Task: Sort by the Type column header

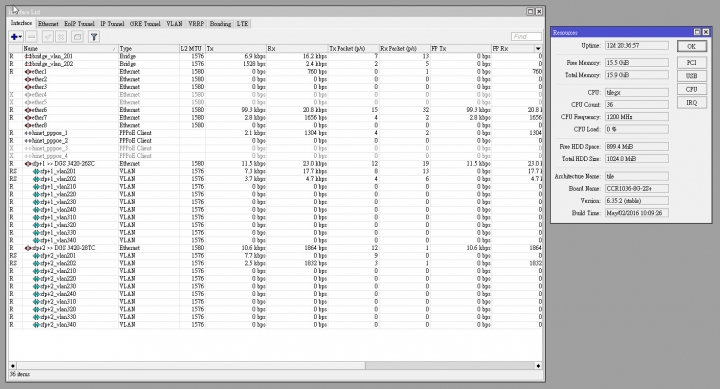Action: tap(149, 48)
